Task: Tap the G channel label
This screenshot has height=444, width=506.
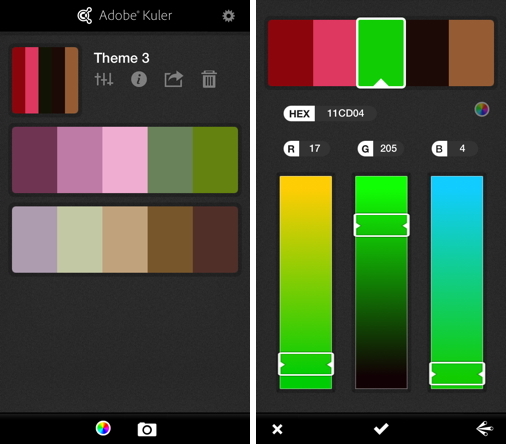Action: tap(365, 149)
